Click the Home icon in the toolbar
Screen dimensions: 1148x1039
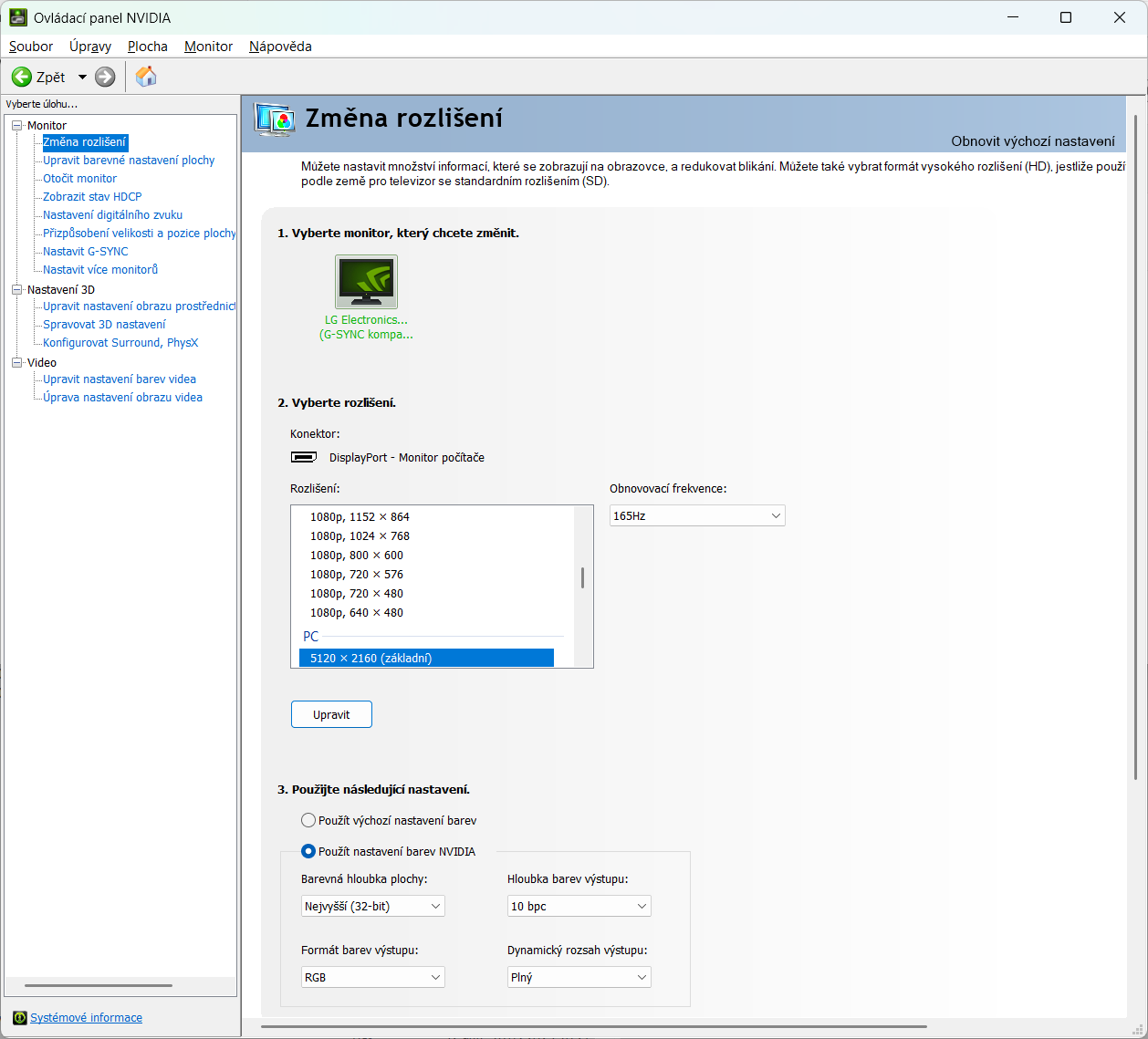(x=146, y=77)
